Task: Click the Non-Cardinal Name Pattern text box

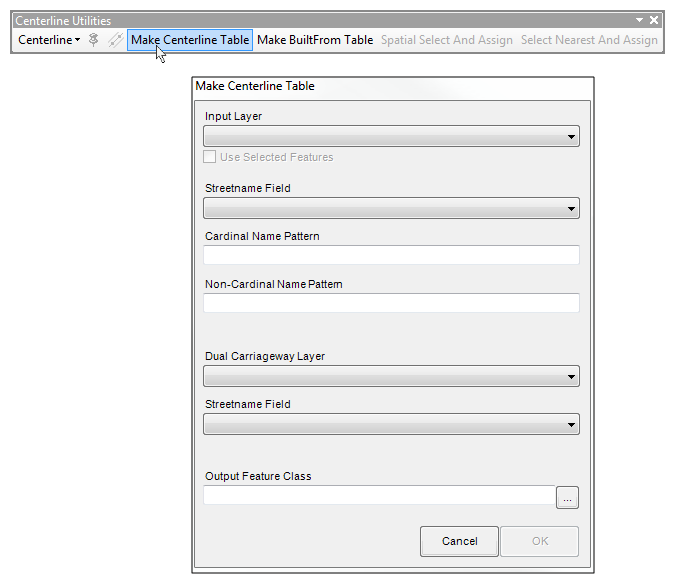Action: click(391, 303)
